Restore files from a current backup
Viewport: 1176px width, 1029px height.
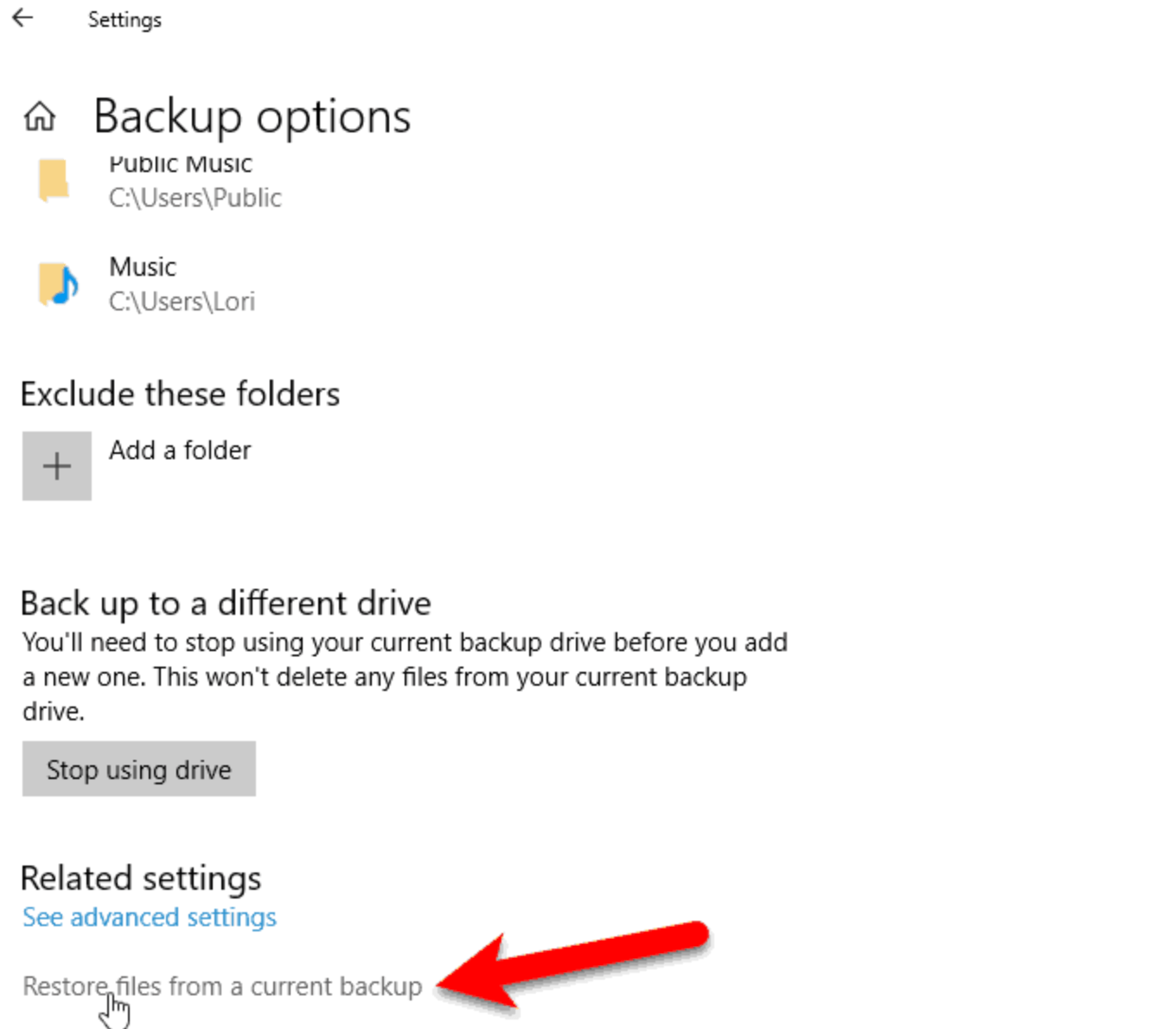[x=221, y=986]
